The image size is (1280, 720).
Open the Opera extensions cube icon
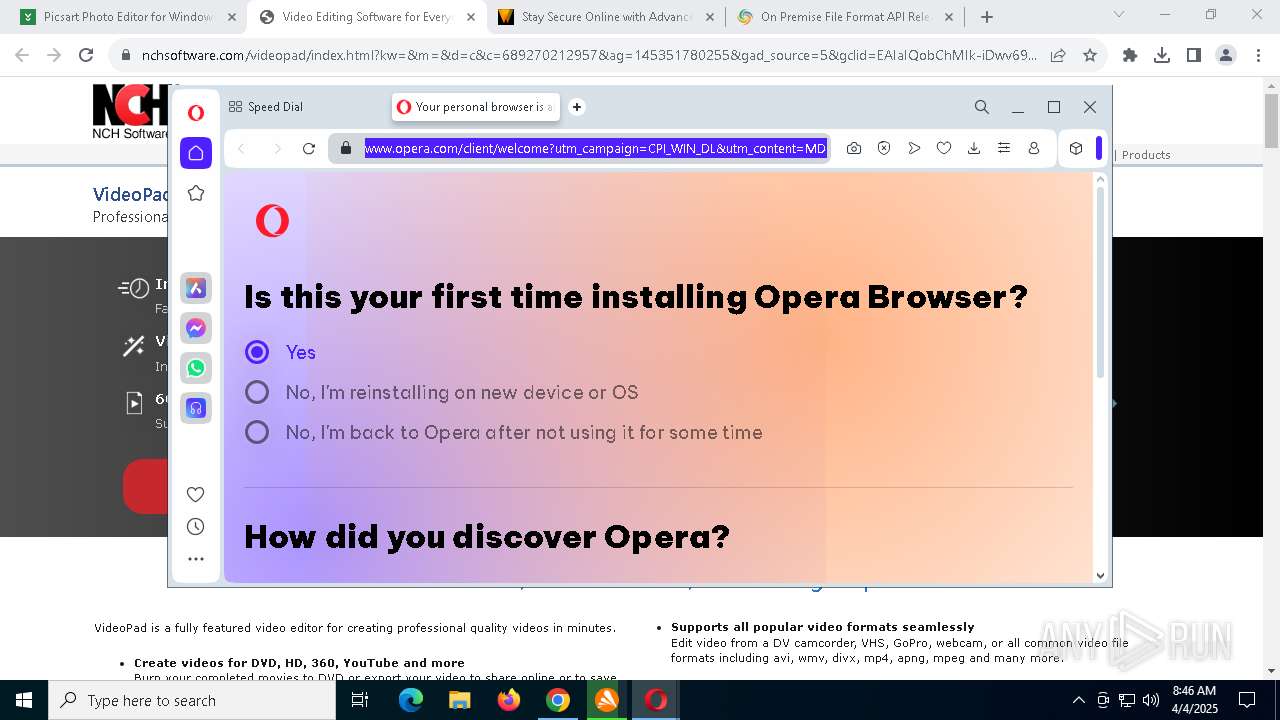(1076, 148)
